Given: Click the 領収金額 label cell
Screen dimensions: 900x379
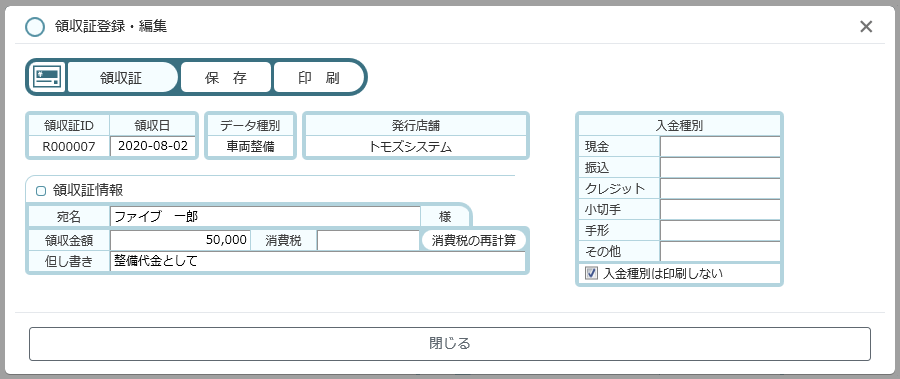Looking at the screenshot, I should point(69,241).
